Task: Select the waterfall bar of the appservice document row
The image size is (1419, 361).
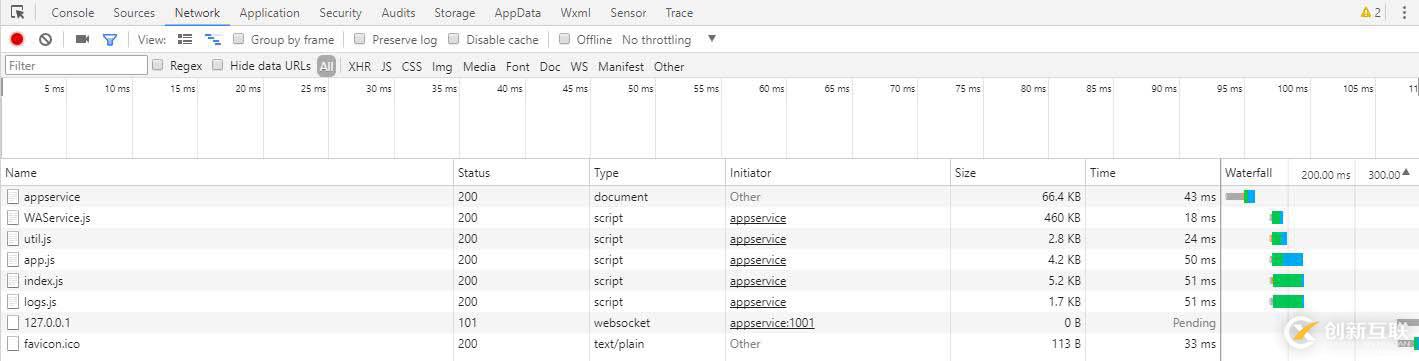Action: [x=1240, y=197]
